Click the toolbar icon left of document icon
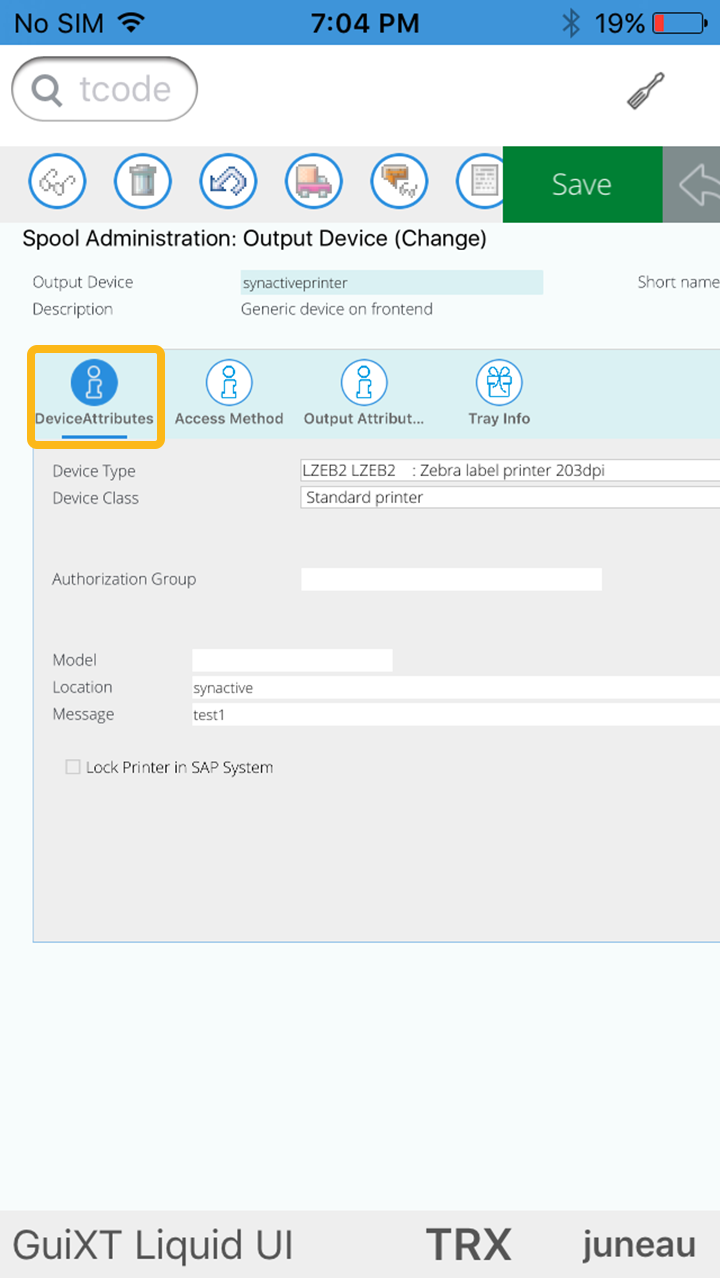The image size is (720, 1278). point(399,183)
